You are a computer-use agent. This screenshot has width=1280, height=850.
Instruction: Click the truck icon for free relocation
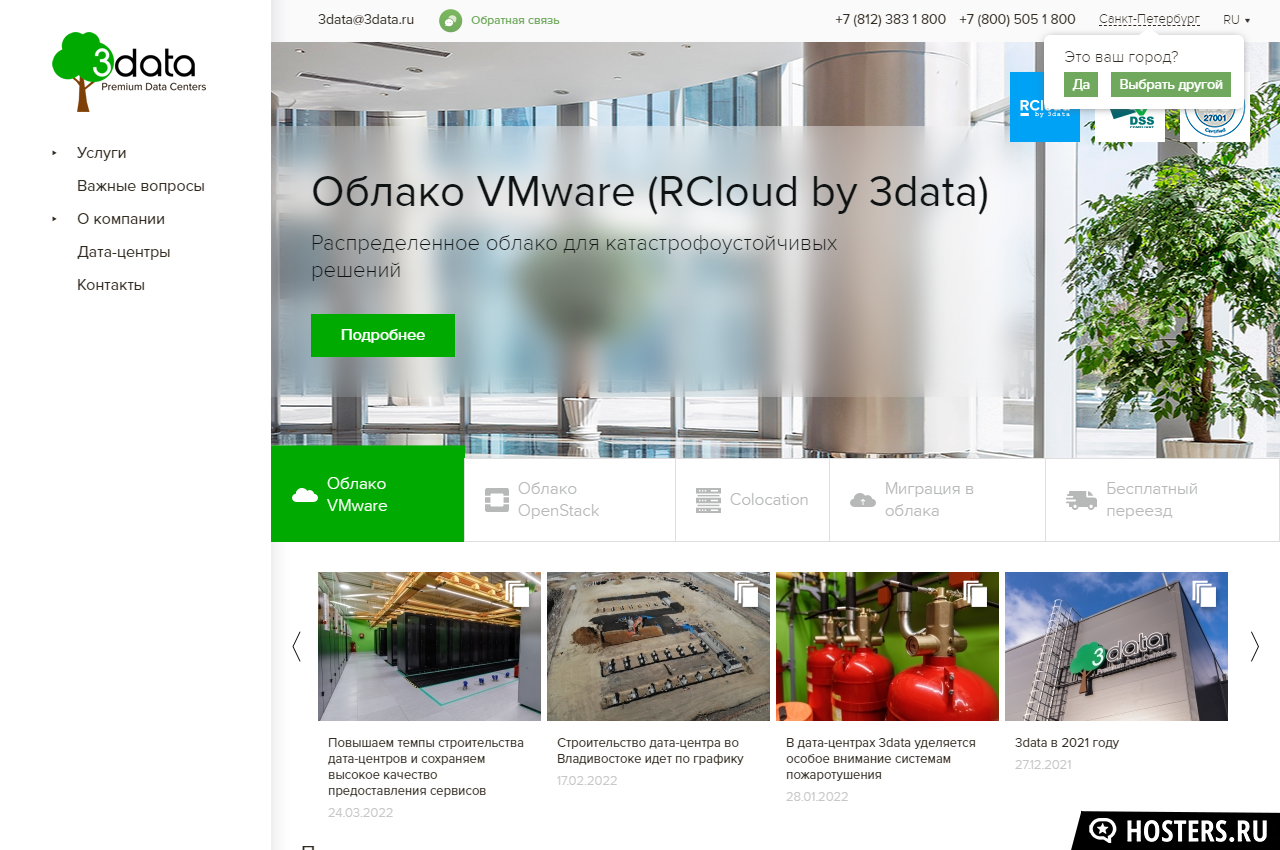click(1082, 500)
